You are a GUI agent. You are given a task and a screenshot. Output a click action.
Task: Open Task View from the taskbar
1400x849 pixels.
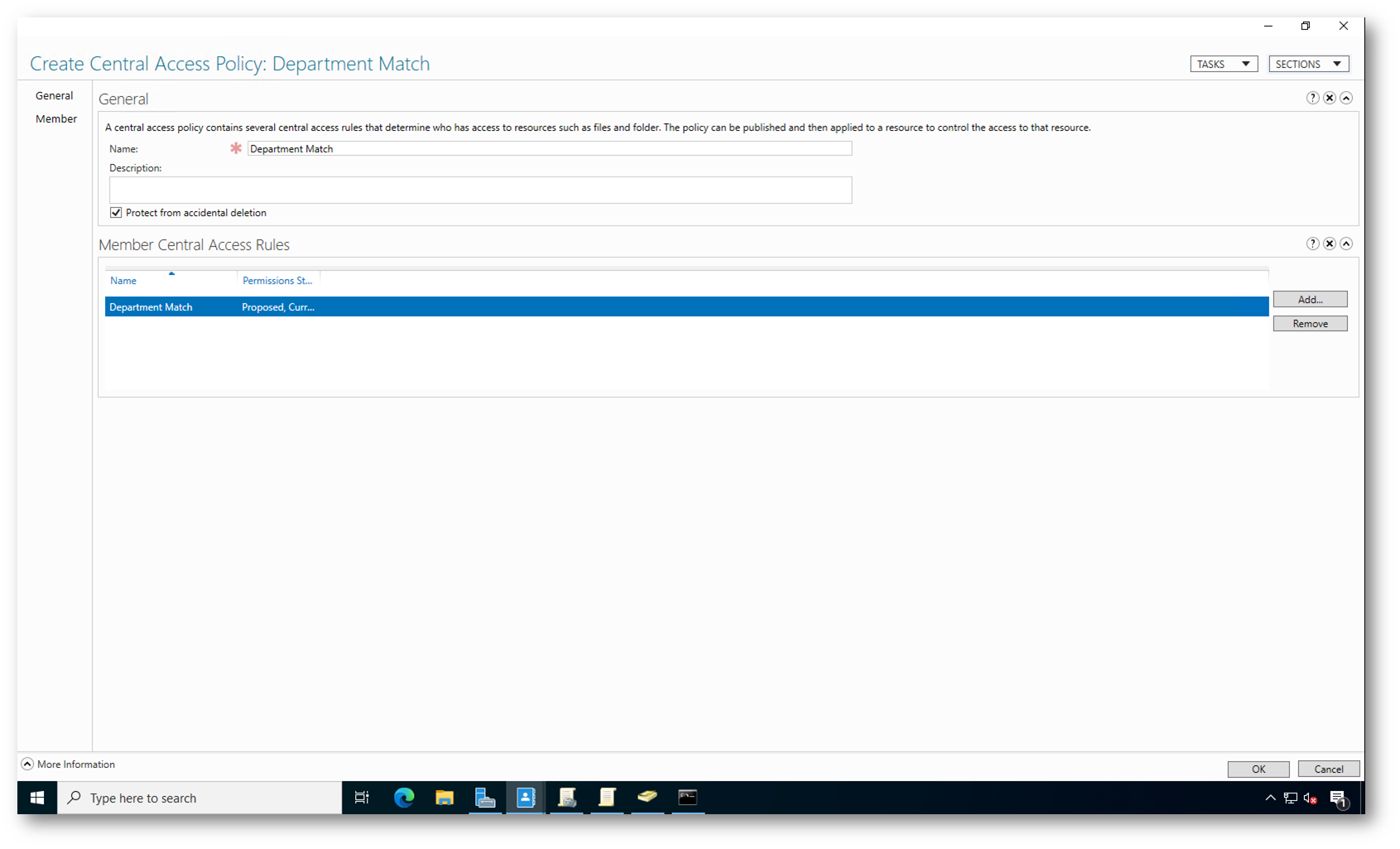[x=362, y=798]
